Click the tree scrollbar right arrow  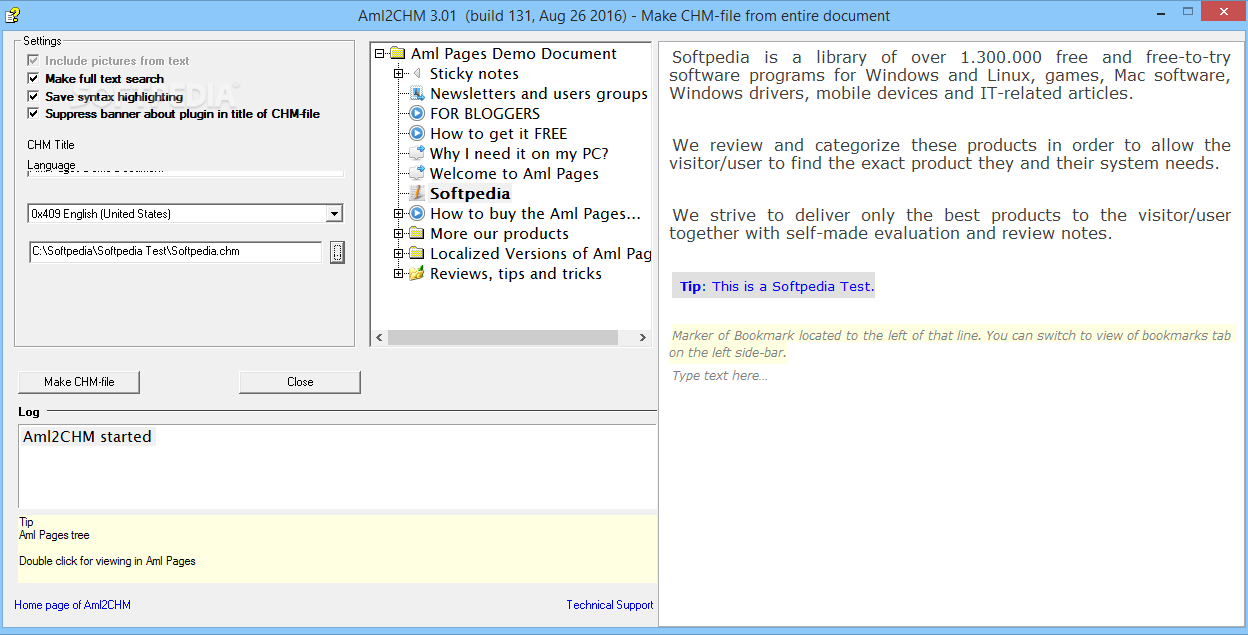pos(643,338)
